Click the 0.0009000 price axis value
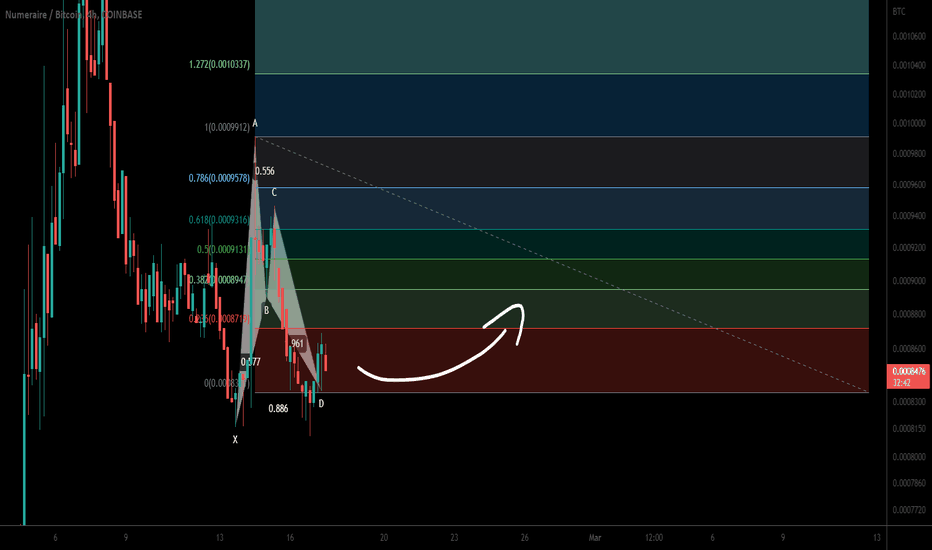The image size is (932, 550). (x=909, y=281)
